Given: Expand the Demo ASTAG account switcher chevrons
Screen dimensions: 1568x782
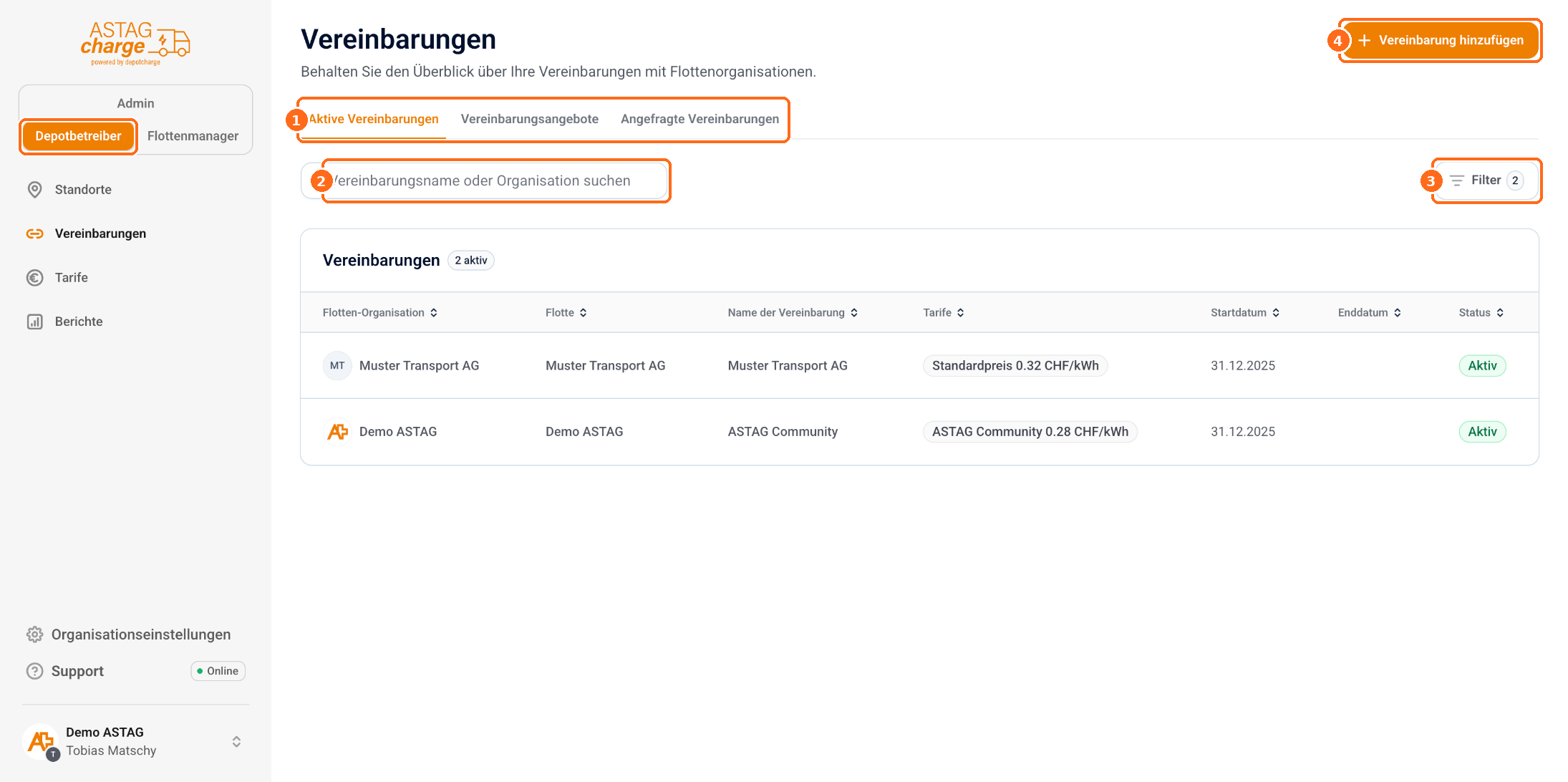Looking at the screenshot, I should click(236, 742).
